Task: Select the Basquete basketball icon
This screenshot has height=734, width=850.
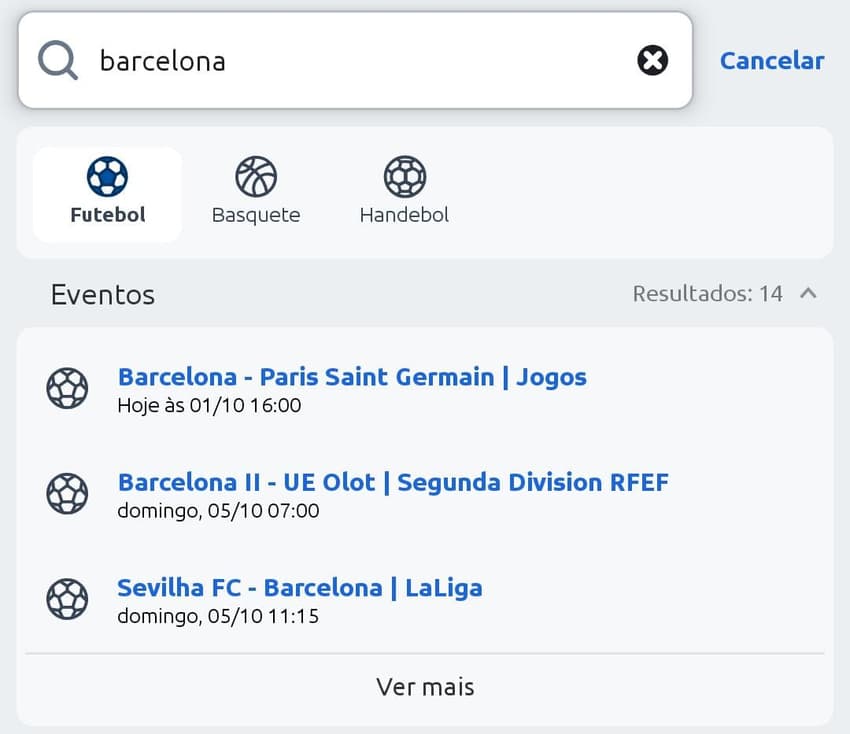Action: pos(256,177)
